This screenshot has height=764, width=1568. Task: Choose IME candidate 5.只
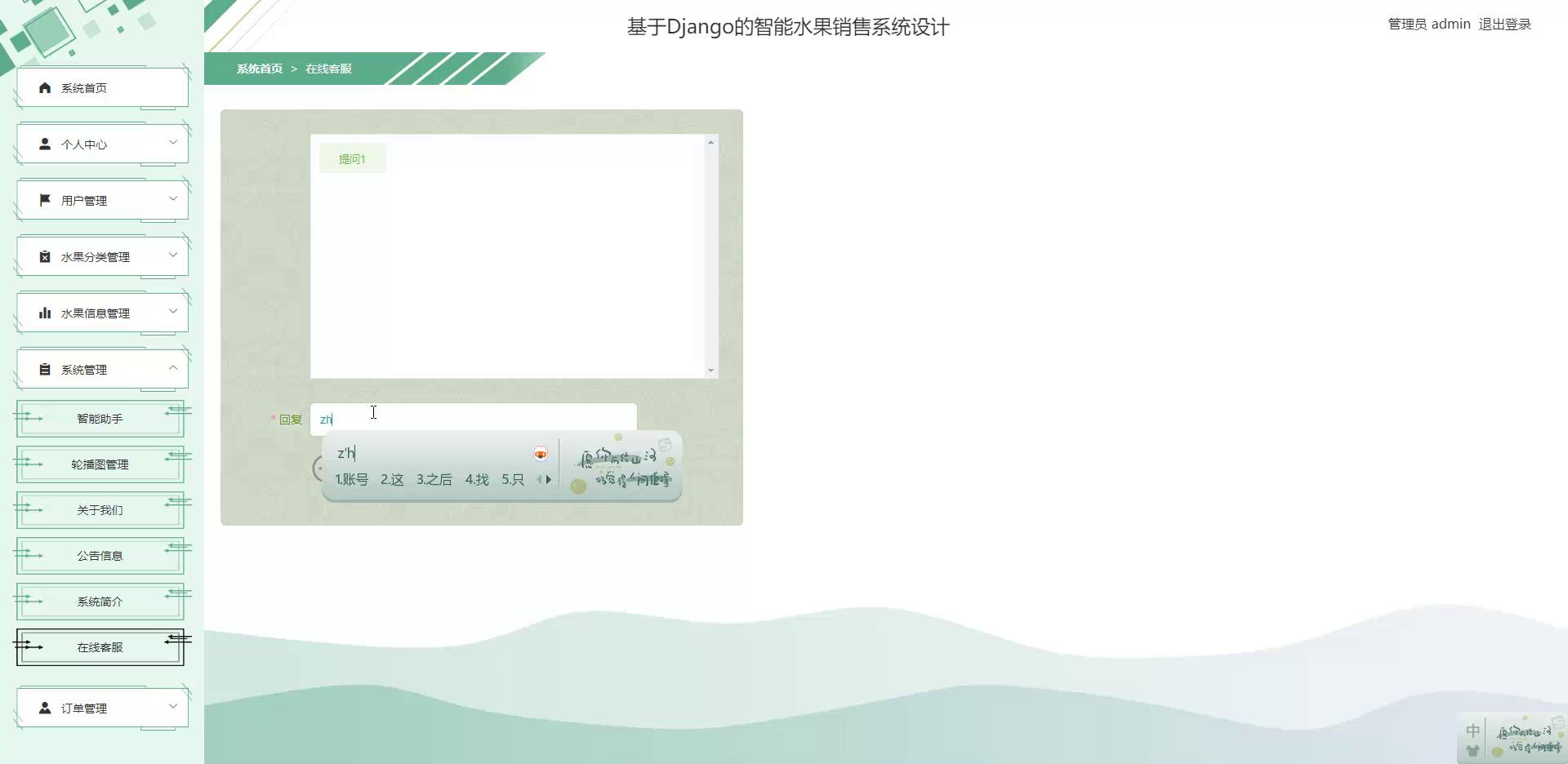513,479
